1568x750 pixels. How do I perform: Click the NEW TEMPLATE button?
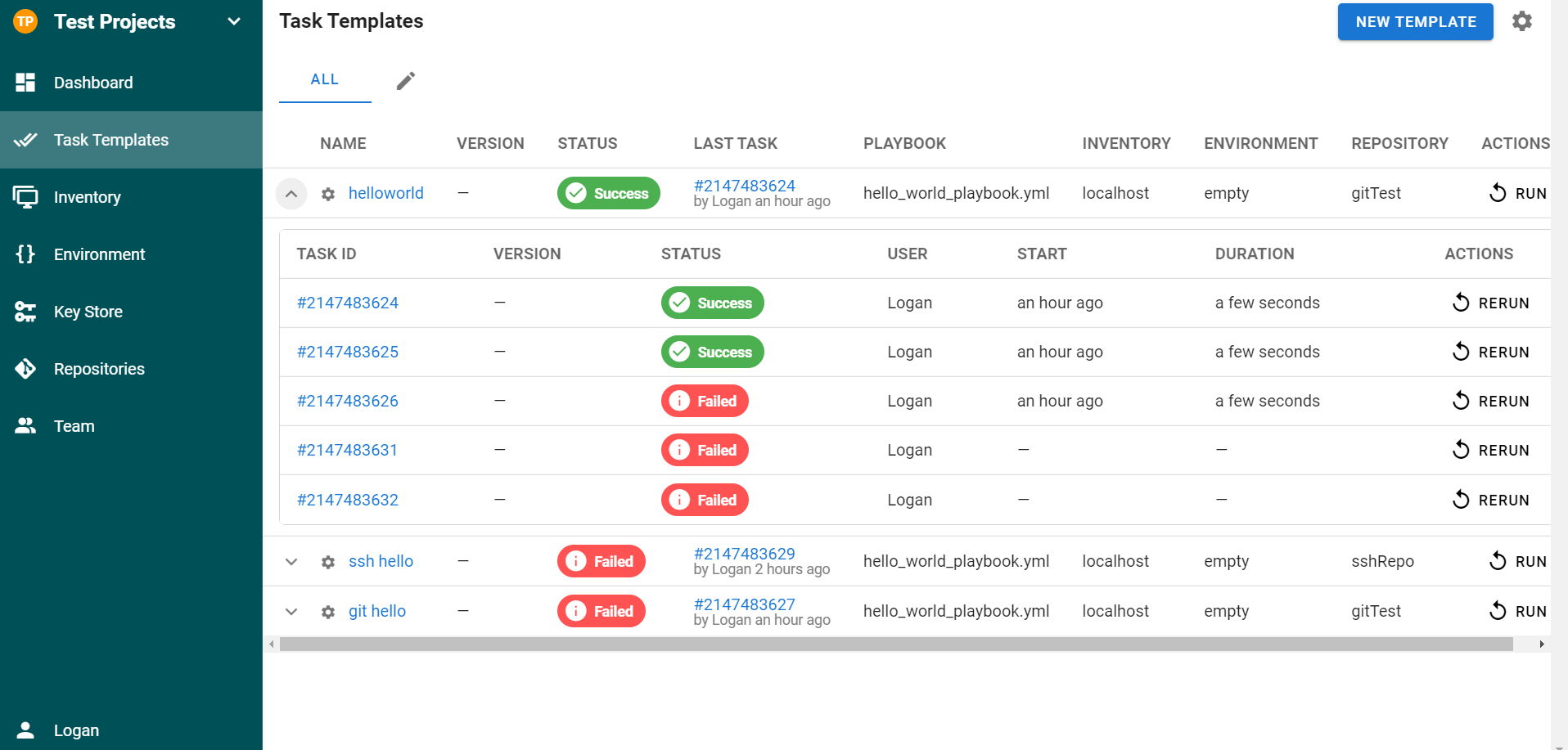tap(1414, 21)
